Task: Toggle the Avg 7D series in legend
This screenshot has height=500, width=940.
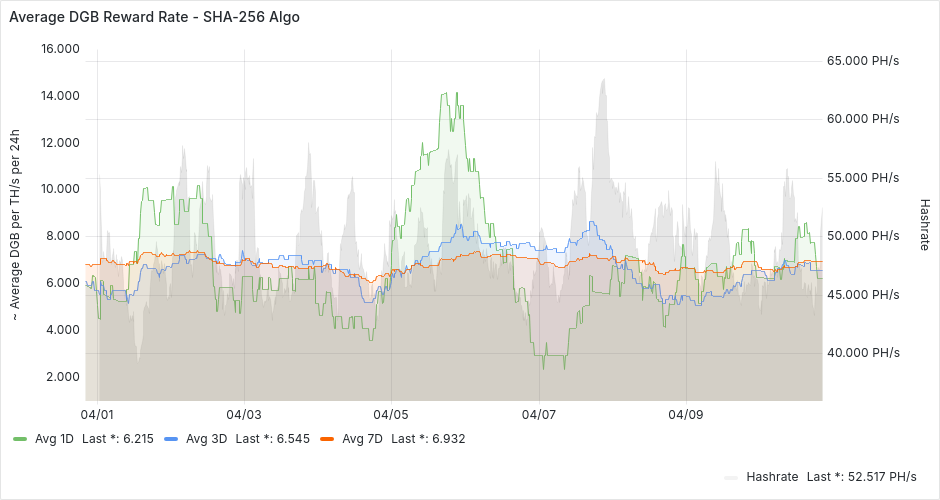Action: pyautogui.click(x=361, y=439)
